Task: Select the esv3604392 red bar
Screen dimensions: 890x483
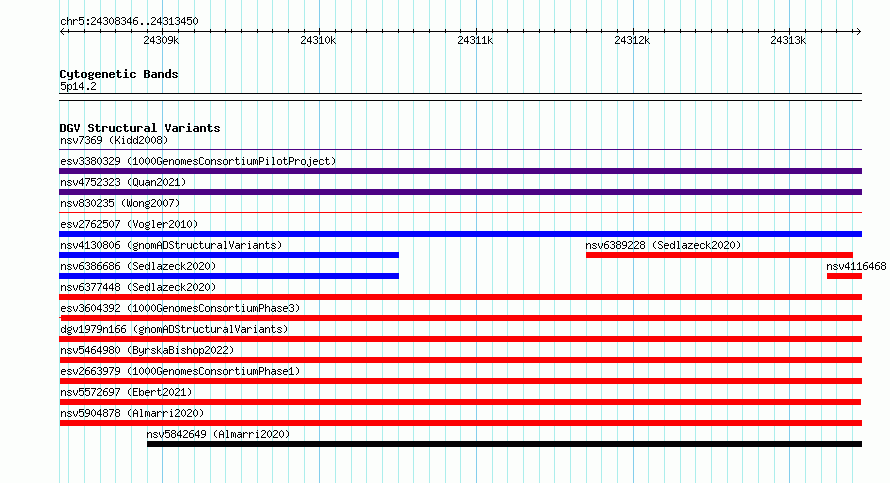Action: pyautogui.click(x=461, y=318)
